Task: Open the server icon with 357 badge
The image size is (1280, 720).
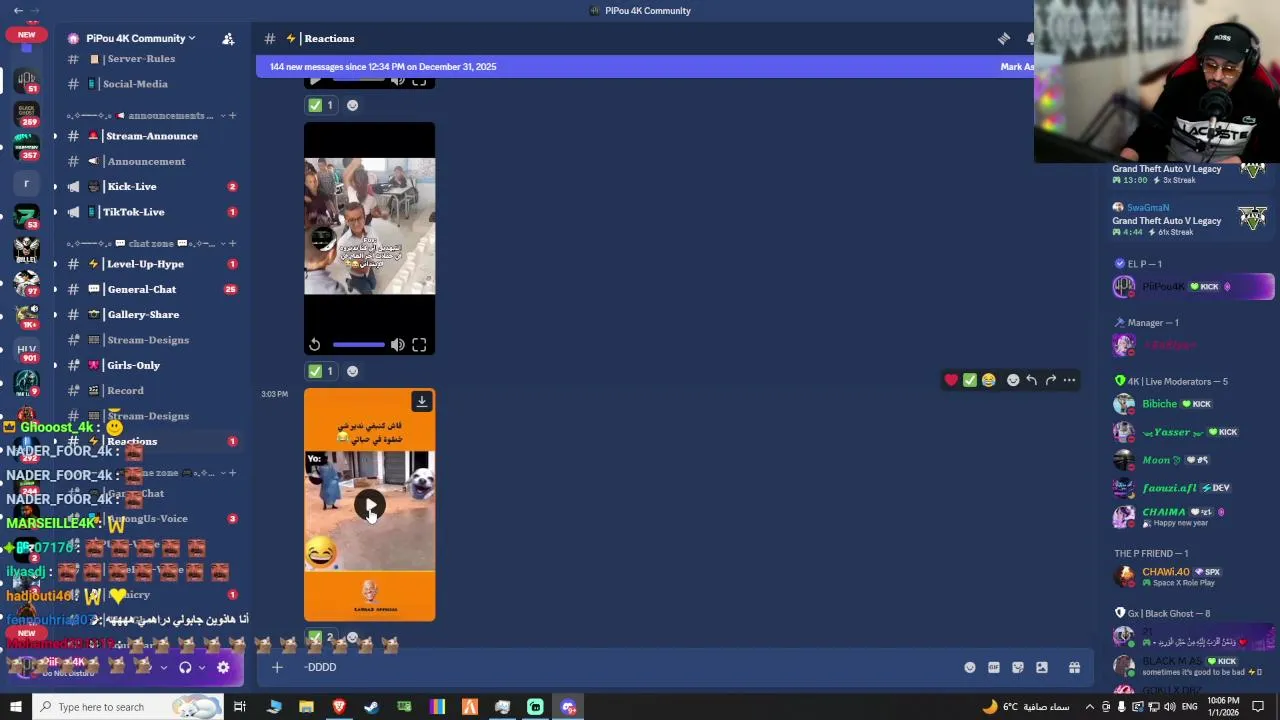Action: pyautogui.click(x=27, y=147)
